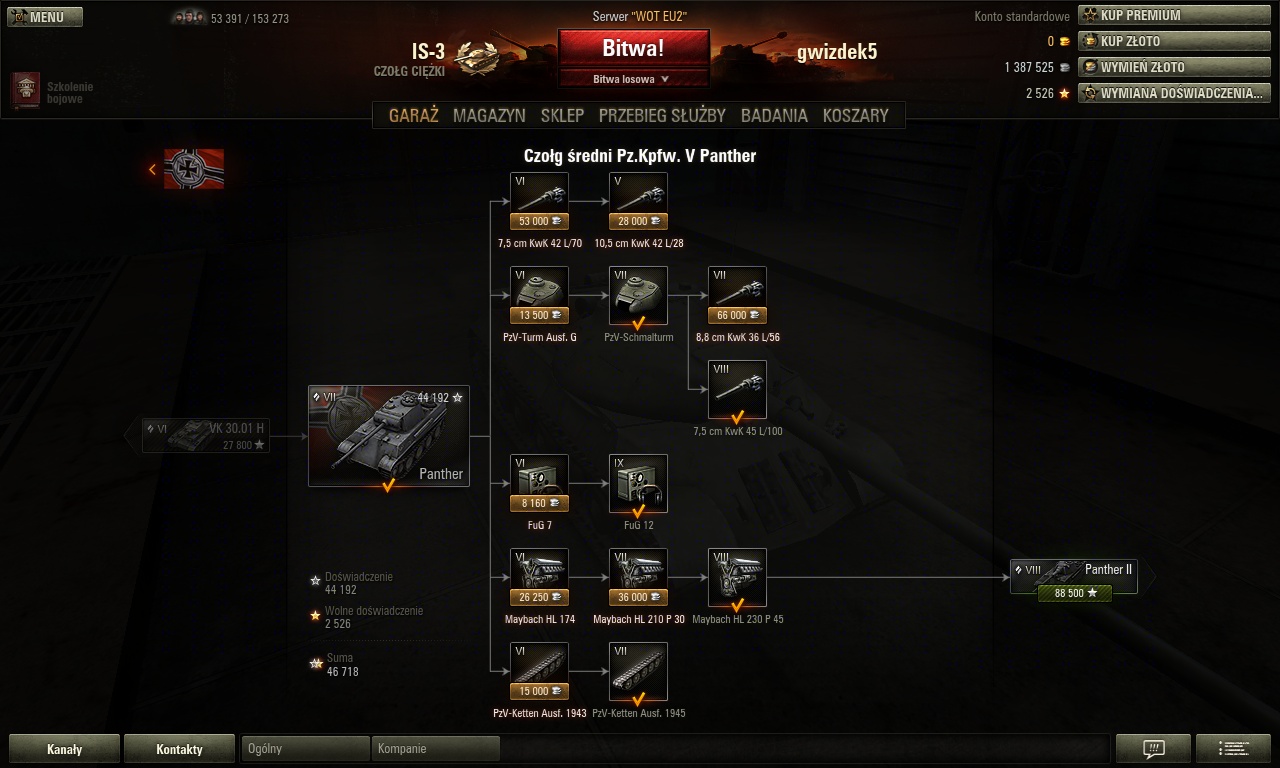Select the 8,8 cm KwK 36 L/56 gun

click(x=737, y=296)
